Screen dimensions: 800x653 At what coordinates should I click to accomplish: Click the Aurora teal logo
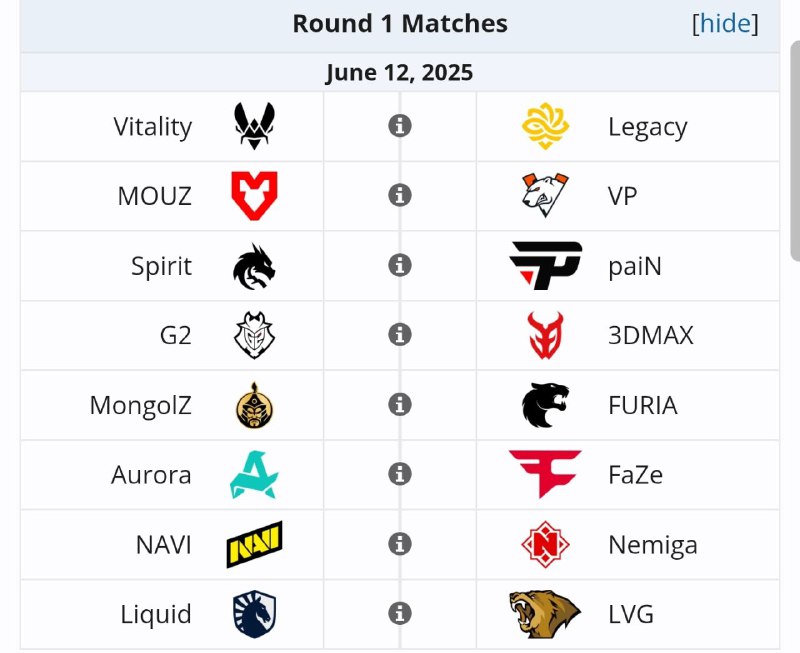click(254, 474)
